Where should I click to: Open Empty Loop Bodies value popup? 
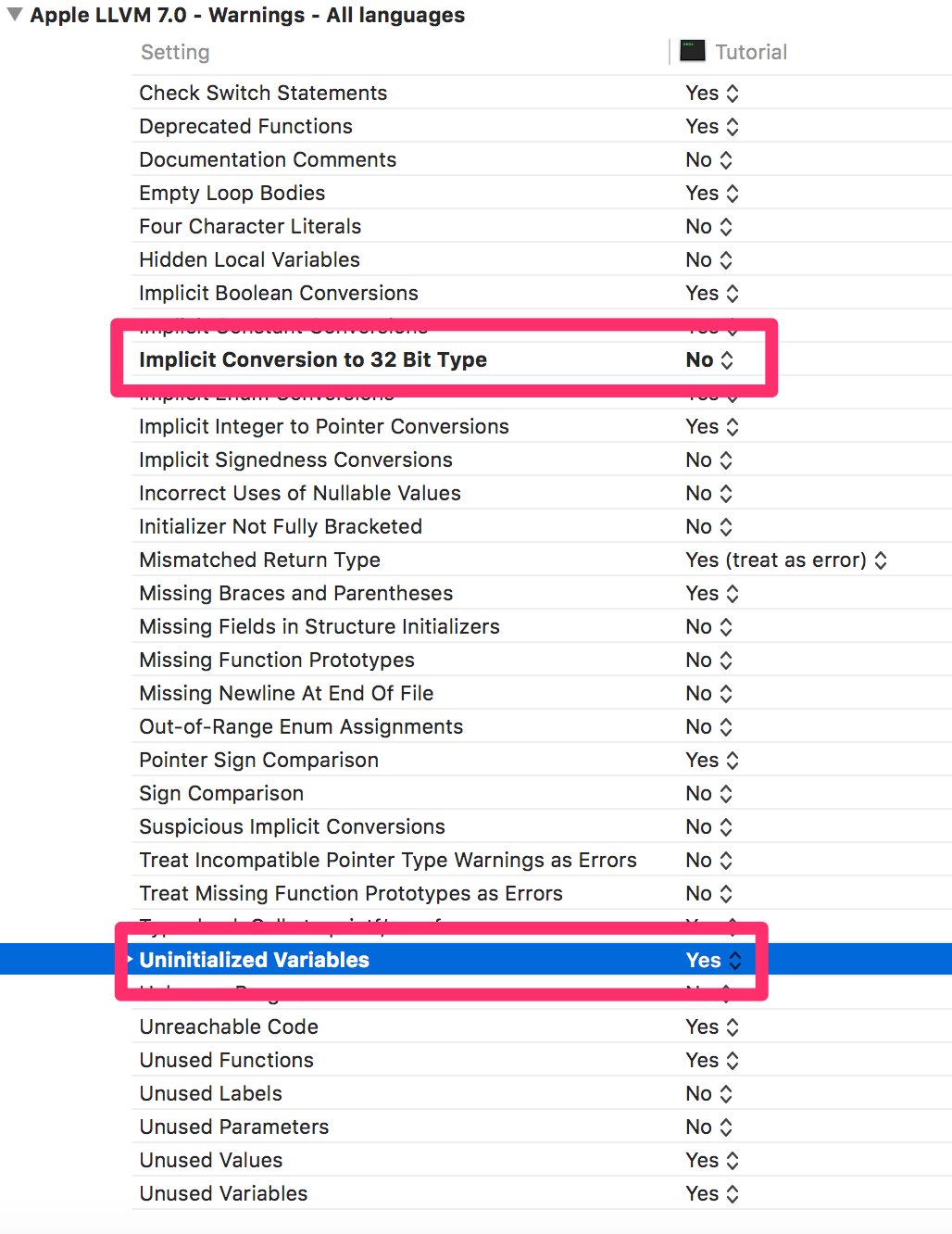coord(712,193)
